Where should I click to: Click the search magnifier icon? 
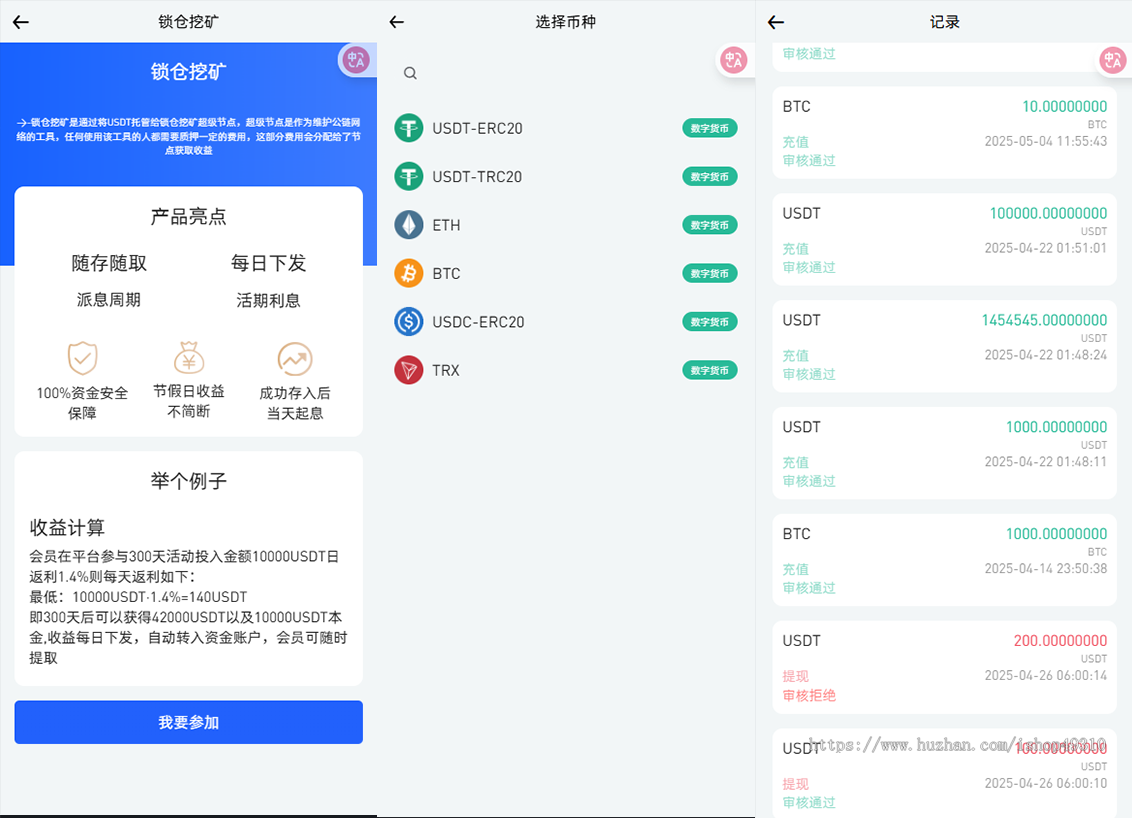point(410,73)
